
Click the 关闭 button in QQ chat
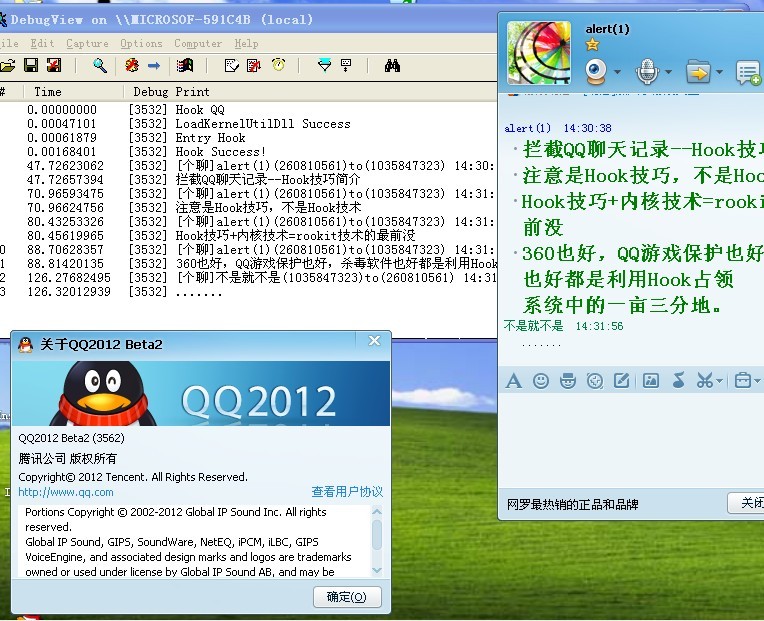click(748, 503)
